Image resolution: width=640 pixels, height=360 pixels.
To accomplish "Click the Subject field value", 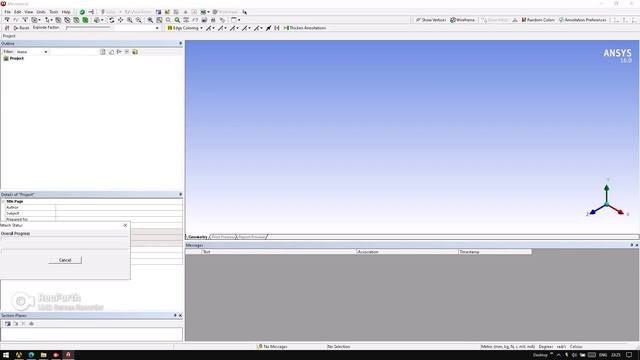I will tap(119, 213).
